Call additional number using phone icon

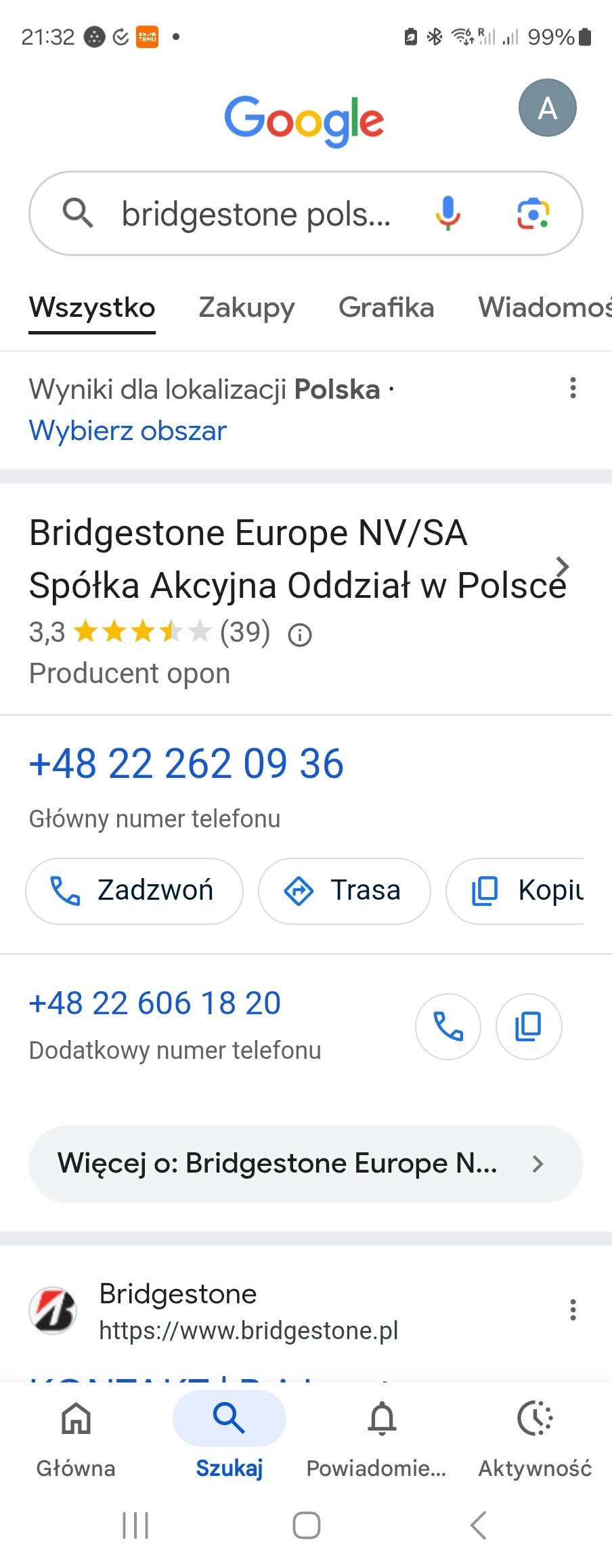tap(448, 1026)
